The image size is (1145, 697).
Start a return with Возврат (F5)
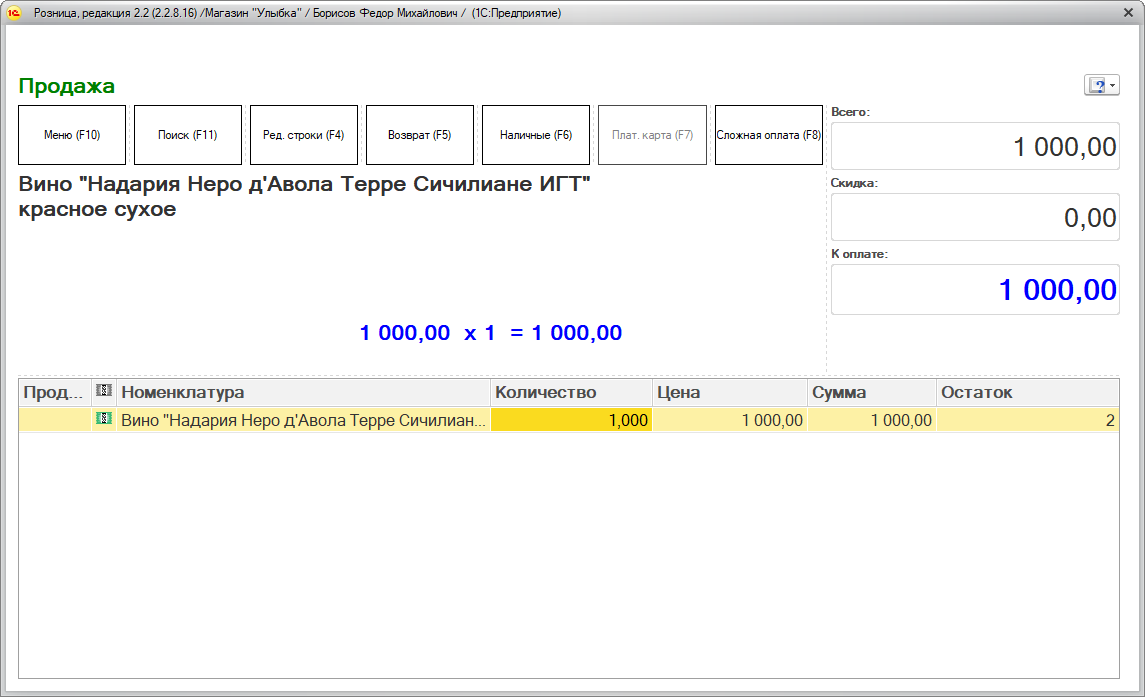click(420, 135)
